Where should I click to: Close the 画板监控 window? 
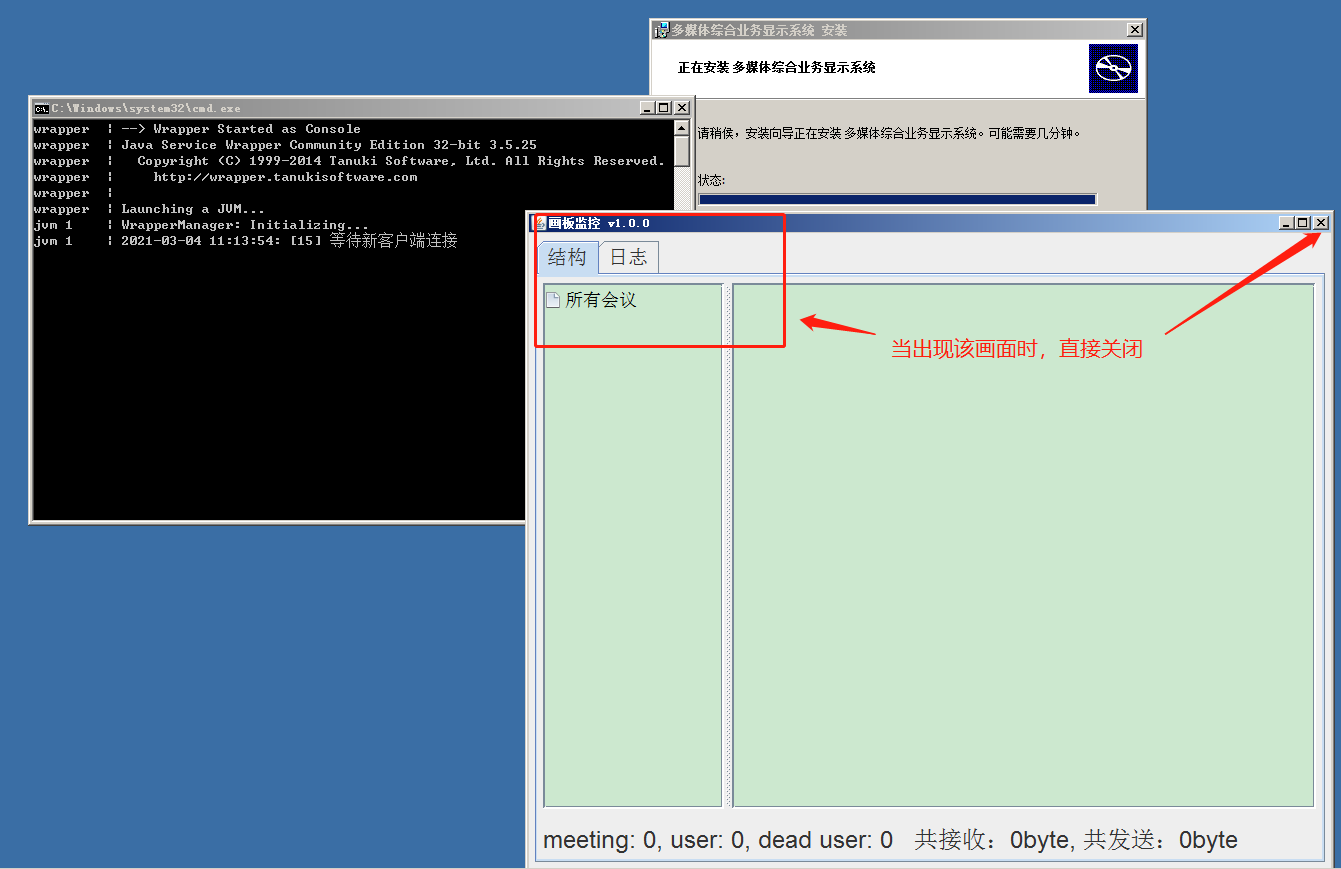coord(1321,223)
